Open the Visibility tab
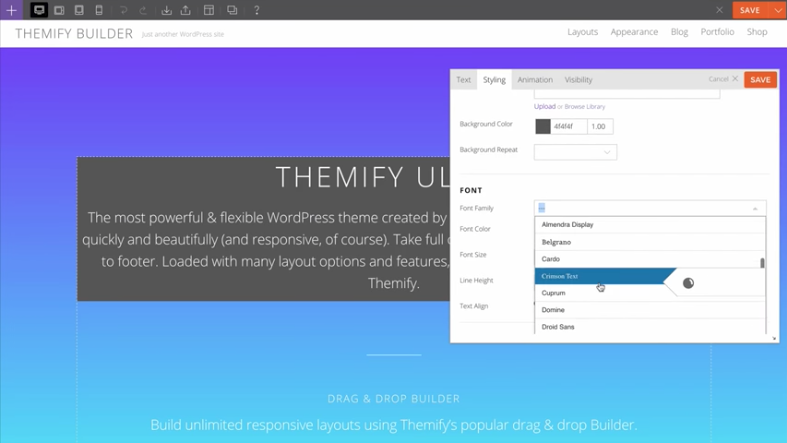This screenshot has width=787, height=443. [x=578, y=80]
